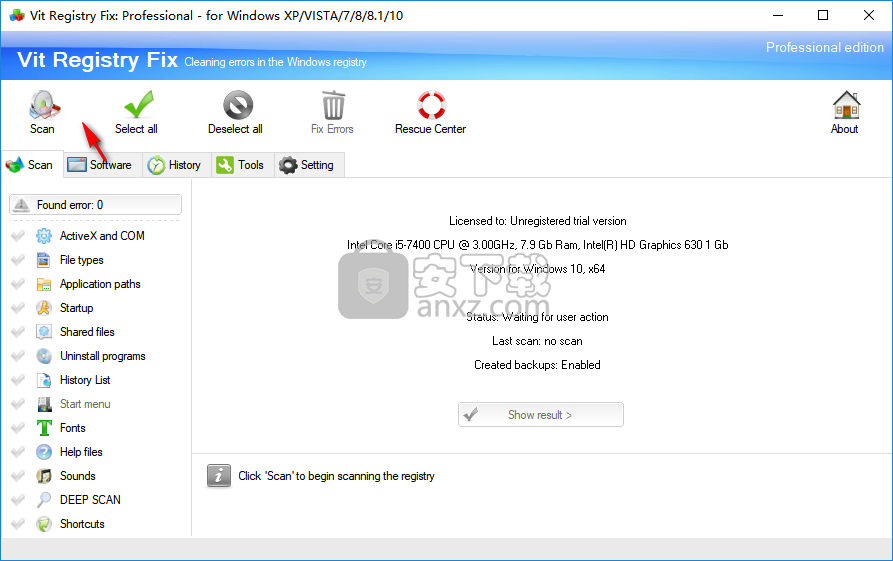893x561 pixels.
Task: Select the Uninstall programs label
Action: click(x=103, y=356)
